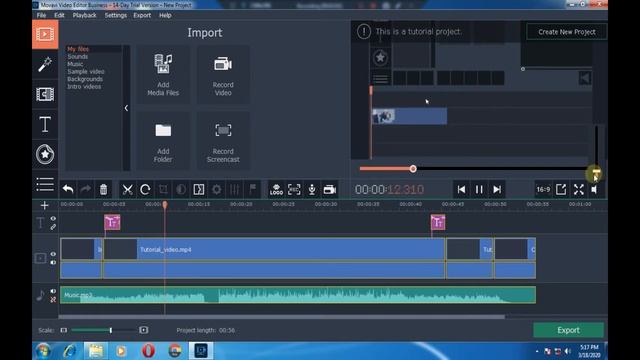Select My files category

click(78, 49)
